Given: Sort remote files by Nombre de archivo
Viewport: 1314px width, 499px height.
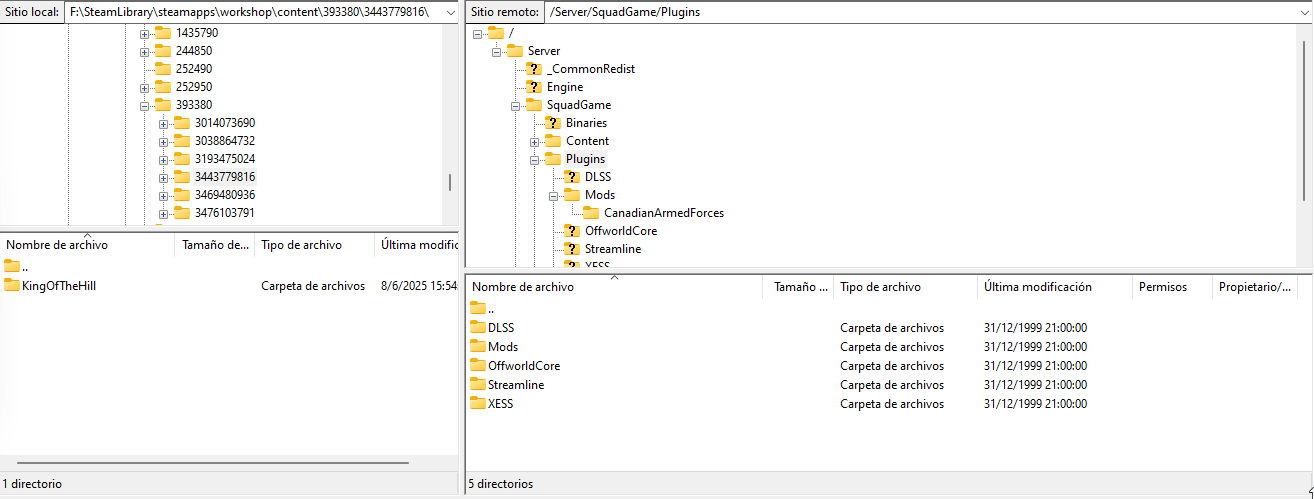Looking at the screenshot, I should click(616, 287).
